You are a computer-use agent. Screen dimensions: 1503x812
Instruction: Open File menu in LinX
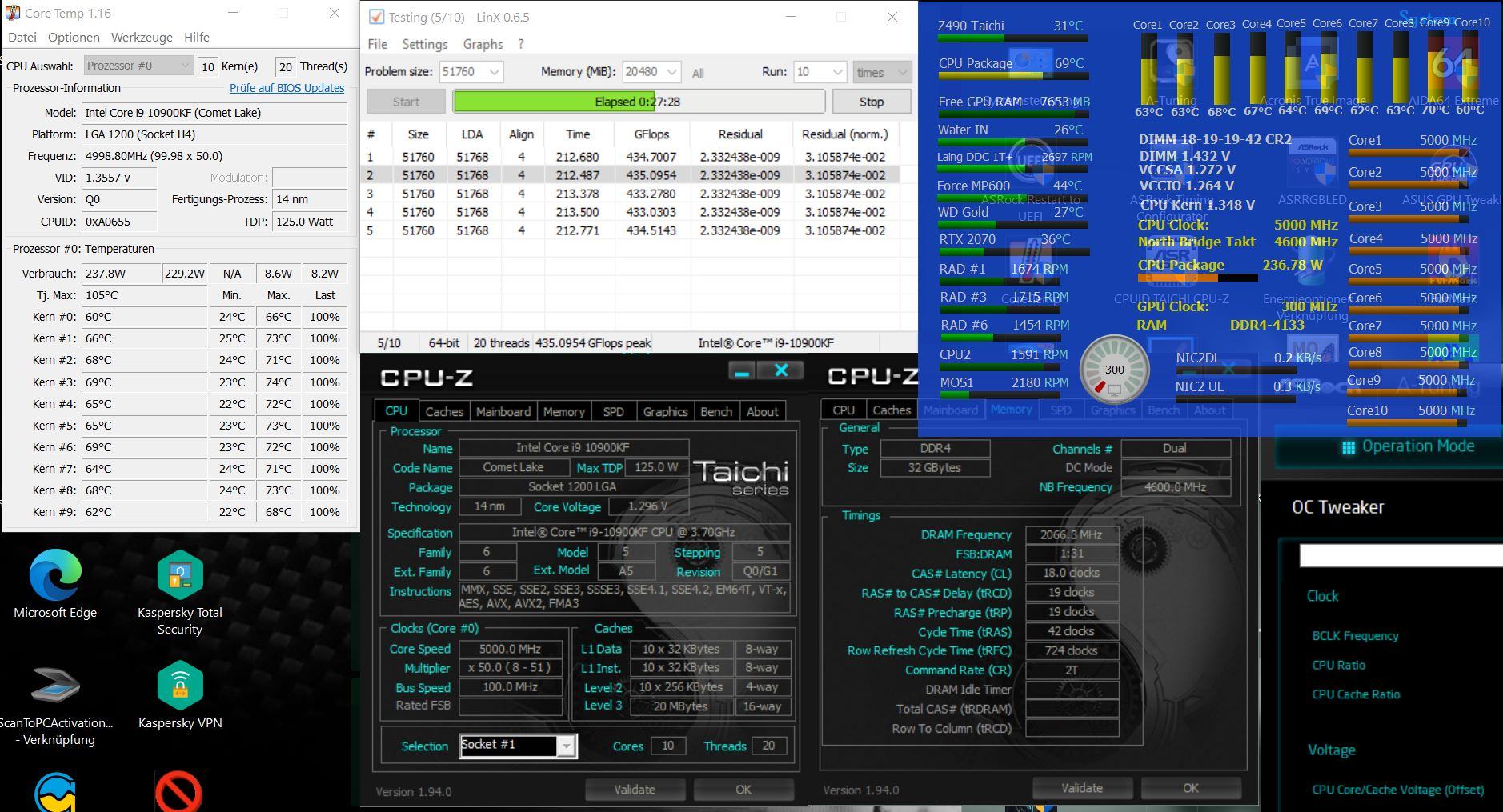click(377, 44)
